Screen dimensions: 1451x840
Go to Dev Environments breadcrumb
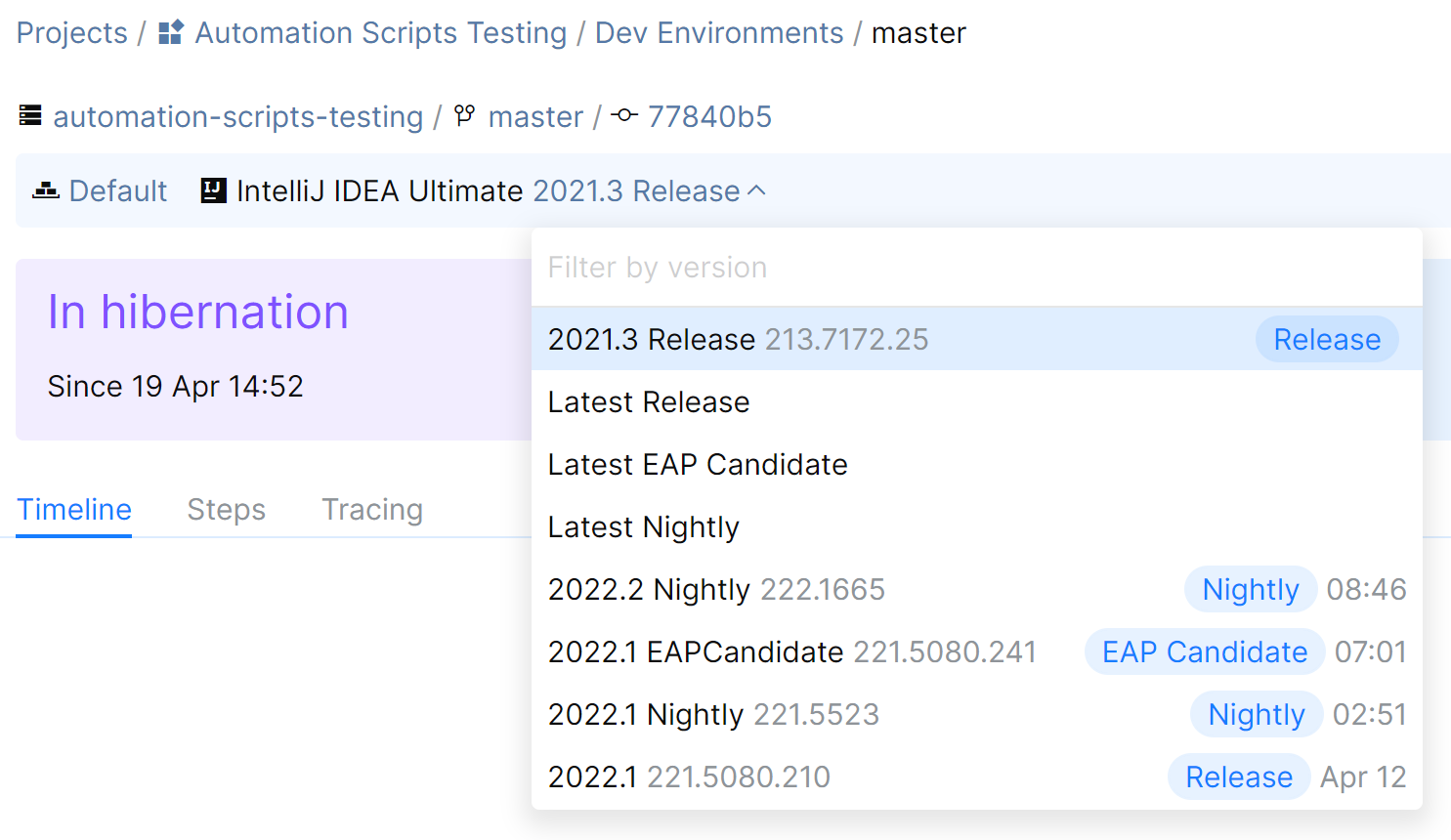[719, 32]
